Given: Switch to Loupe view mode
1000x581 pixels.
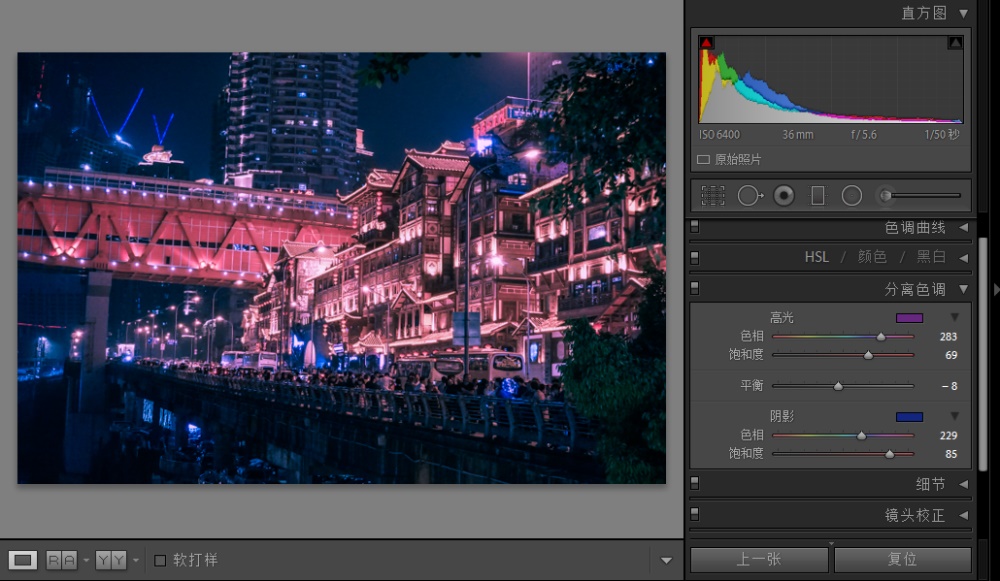Looking at the screenshot, I should pos(22,560).
